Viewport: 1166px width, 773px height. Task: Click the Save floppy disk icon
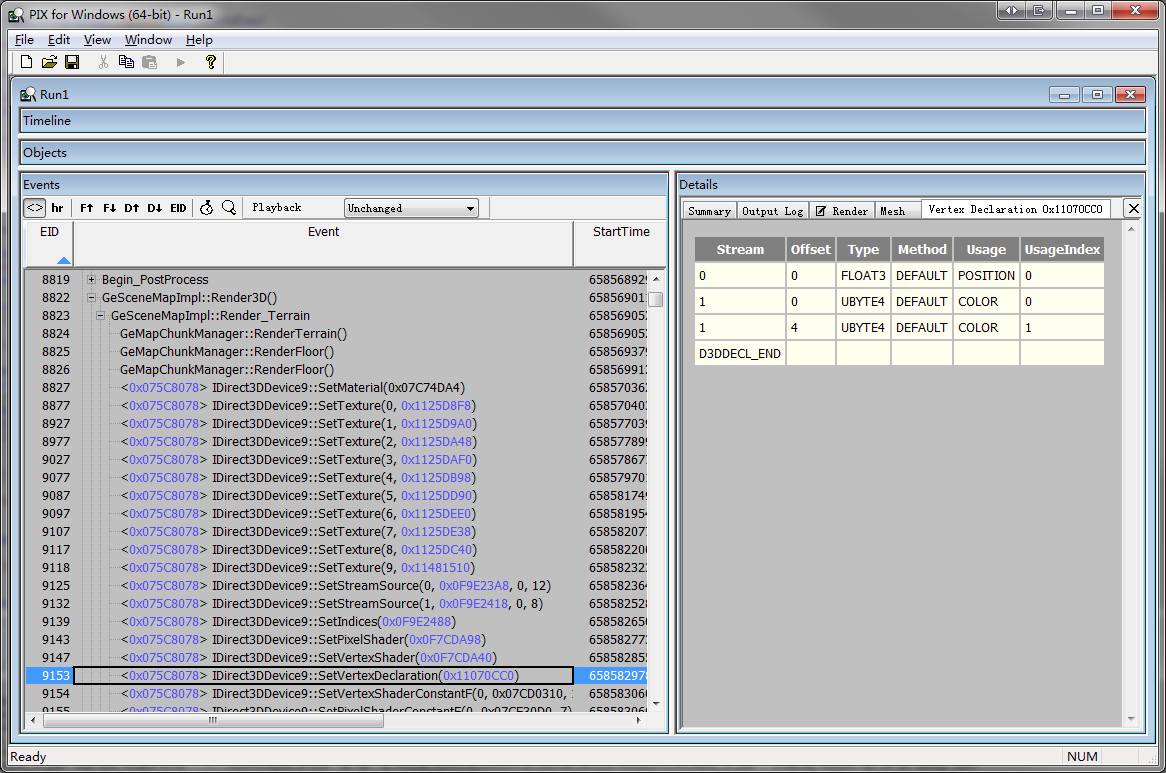[x=72, y=62]
